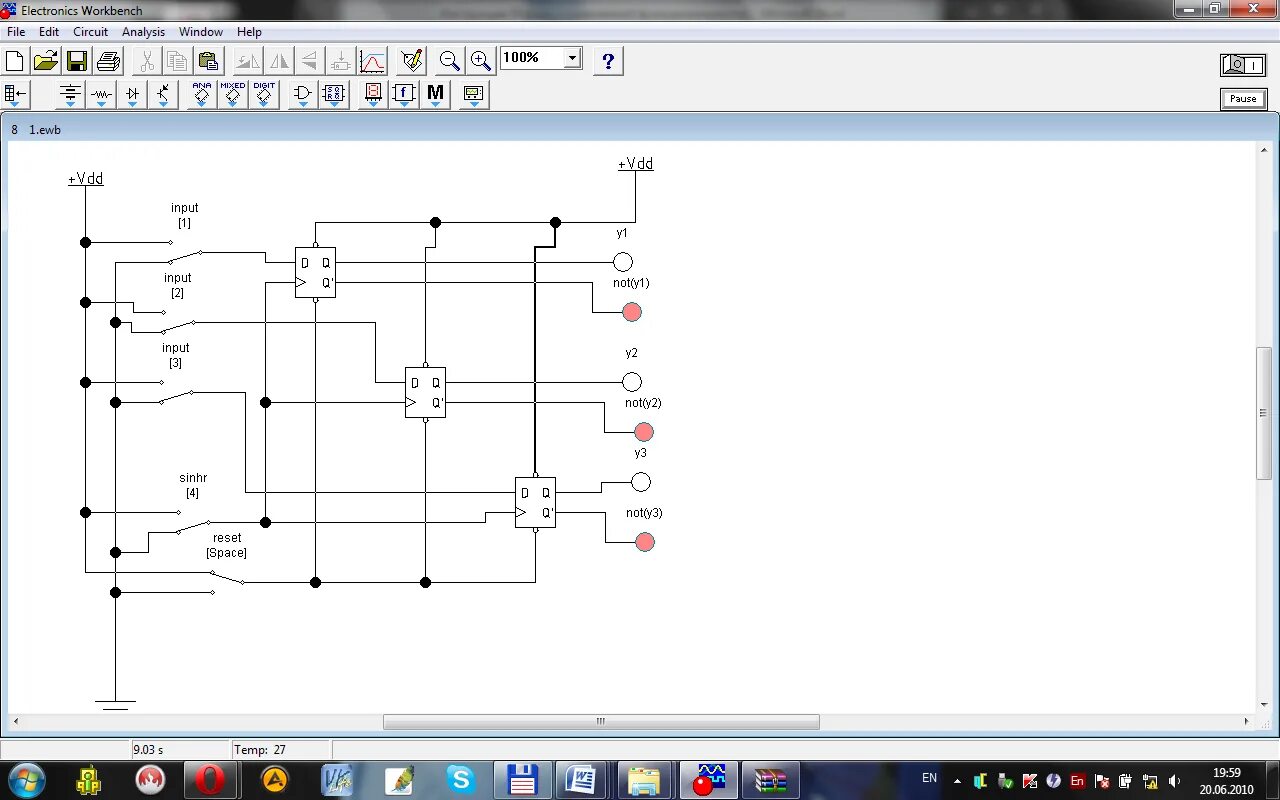Click the horizontal scrollbar thumb

point(601,721)
